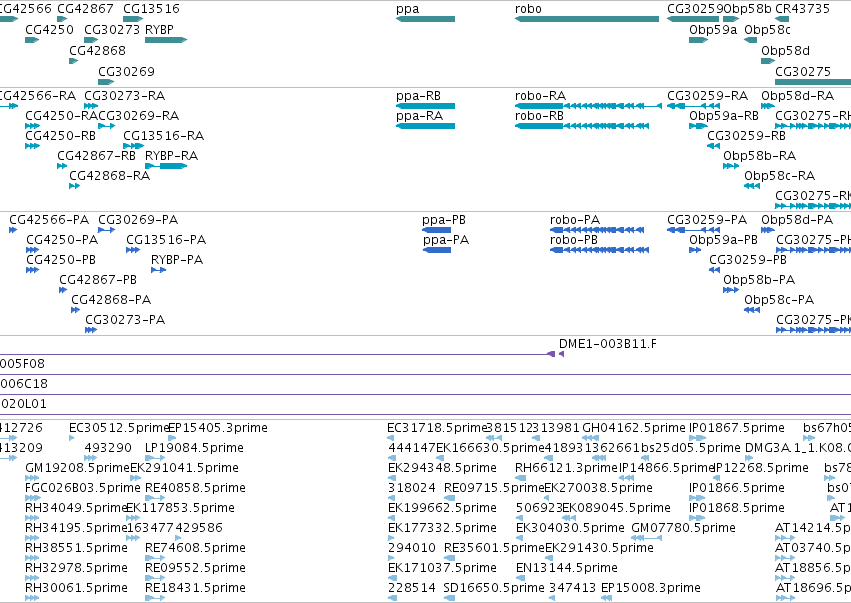Select the CG13516-RA transcript arrows
Viewport: 851px width, 603px height.
pos(134,145)
